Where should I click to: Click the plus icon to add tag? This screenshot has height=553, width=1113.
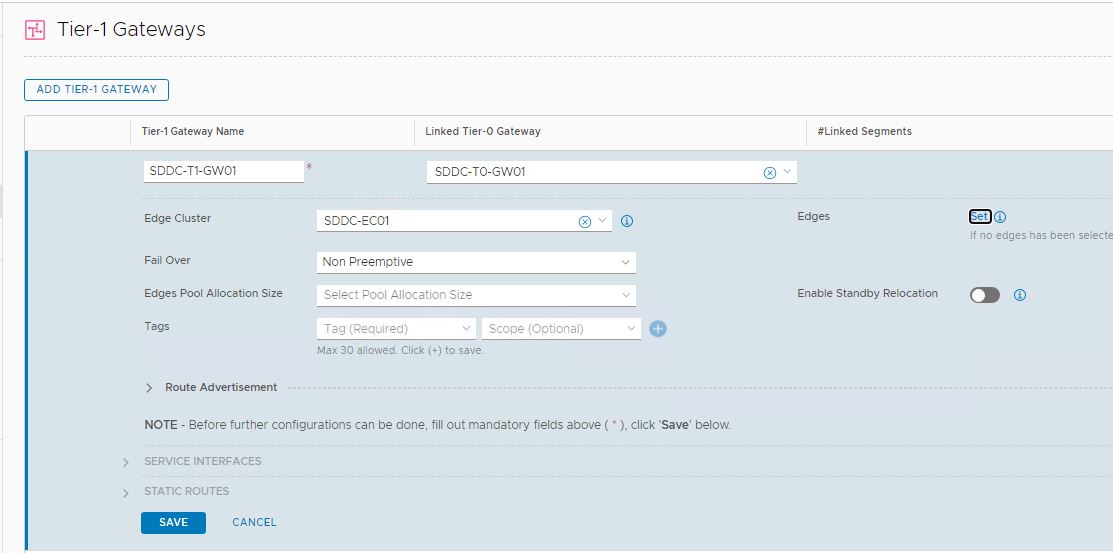pyautogui.click(x=658, y=328)
